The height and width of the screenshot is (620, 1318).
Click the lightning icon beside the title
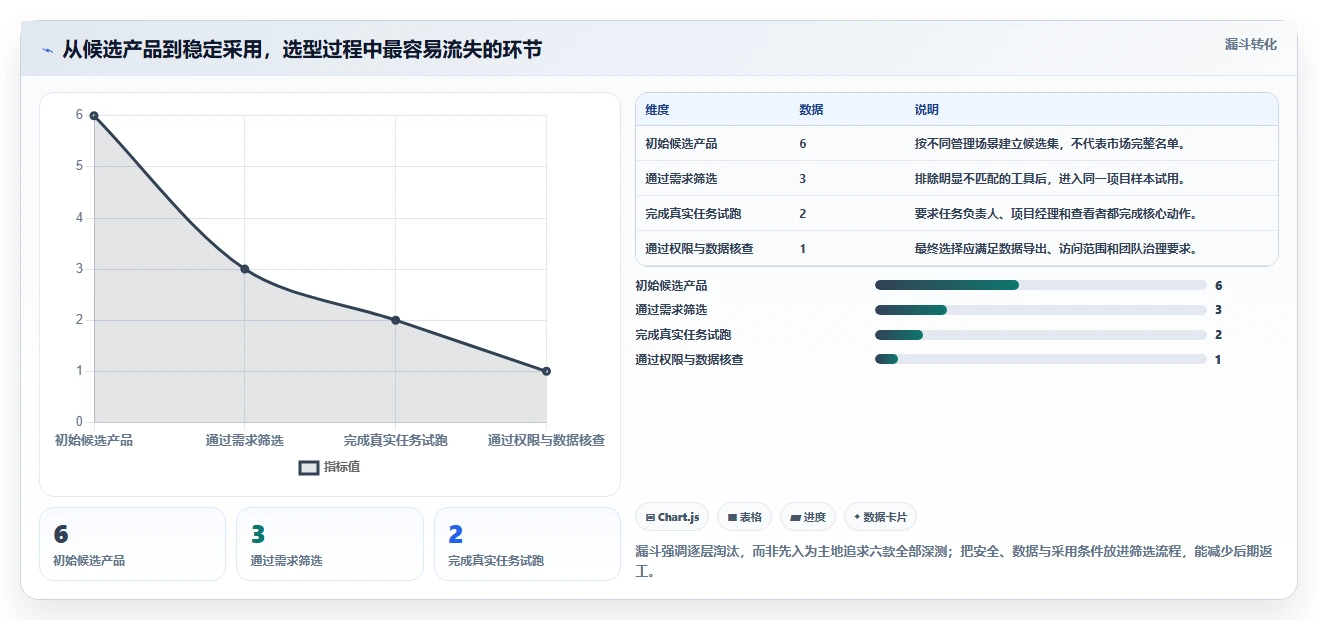tap(47, 50)
